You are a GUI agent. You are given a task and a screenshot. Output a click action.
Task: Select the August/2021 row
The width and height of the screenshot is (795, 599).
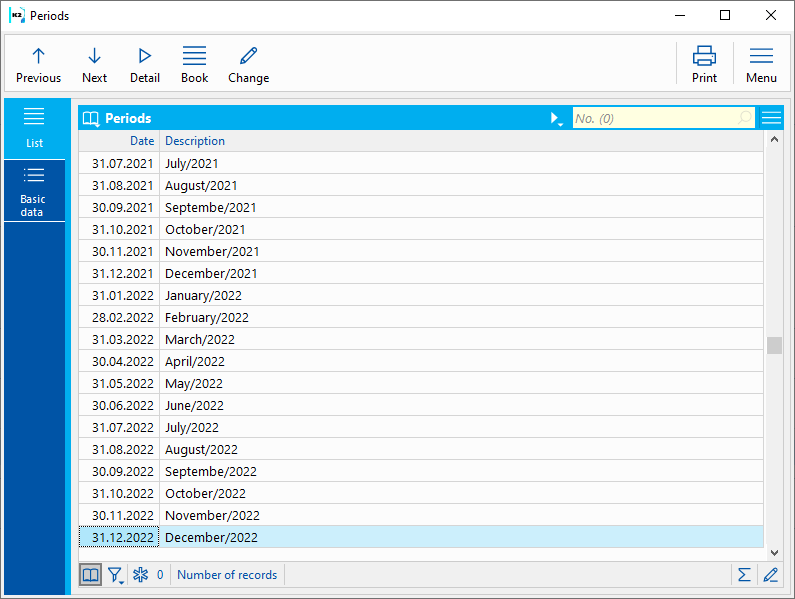pyautogui.click(x=421, y=185)
